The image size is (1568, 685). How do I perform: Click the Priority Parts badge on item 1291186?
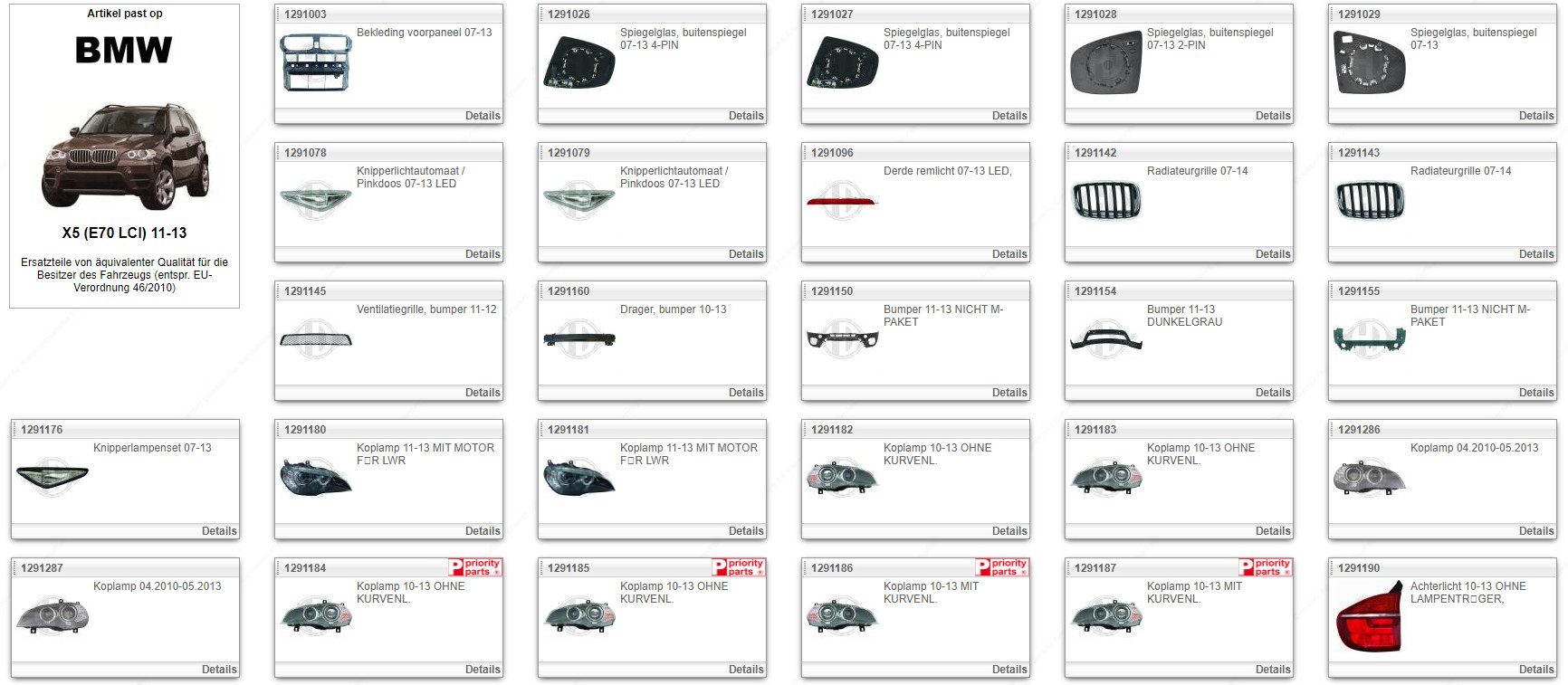click(x=1002, y=567)
